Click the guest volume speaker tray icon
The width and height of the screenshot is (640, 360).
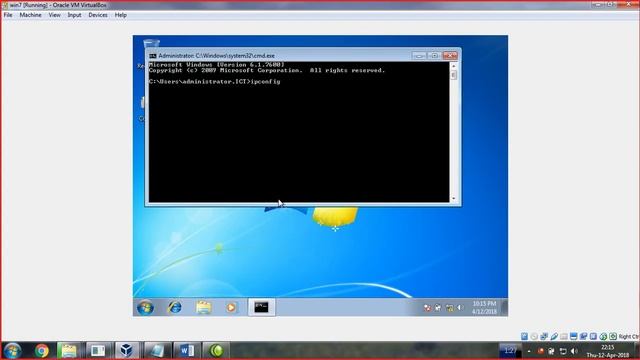coord(460,308)
